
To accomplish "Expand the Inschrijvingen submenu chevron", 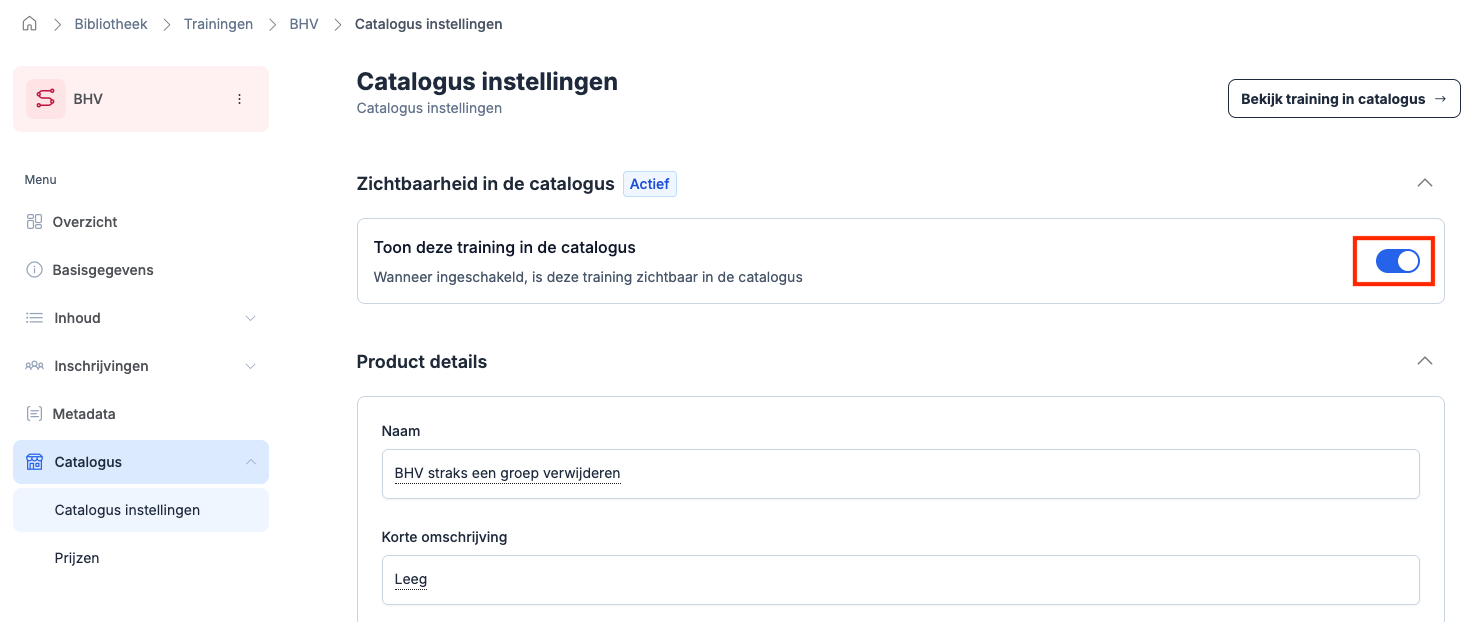I will point(250,366).
